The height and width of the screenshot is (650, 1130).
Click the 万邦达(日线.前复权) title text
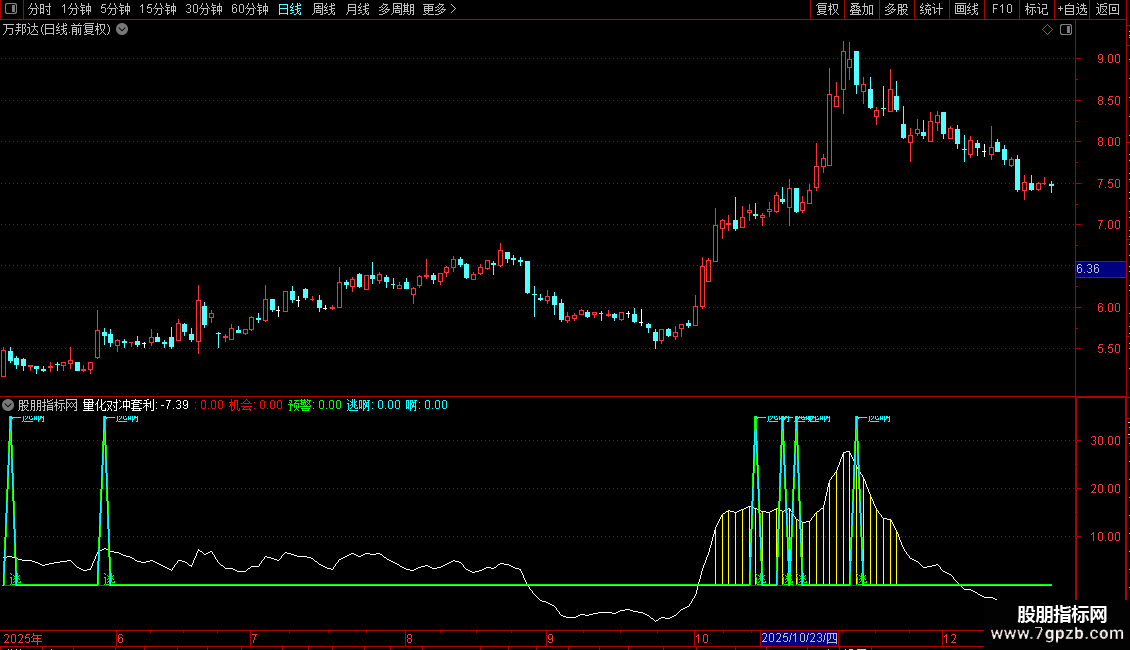coord(57,30)
